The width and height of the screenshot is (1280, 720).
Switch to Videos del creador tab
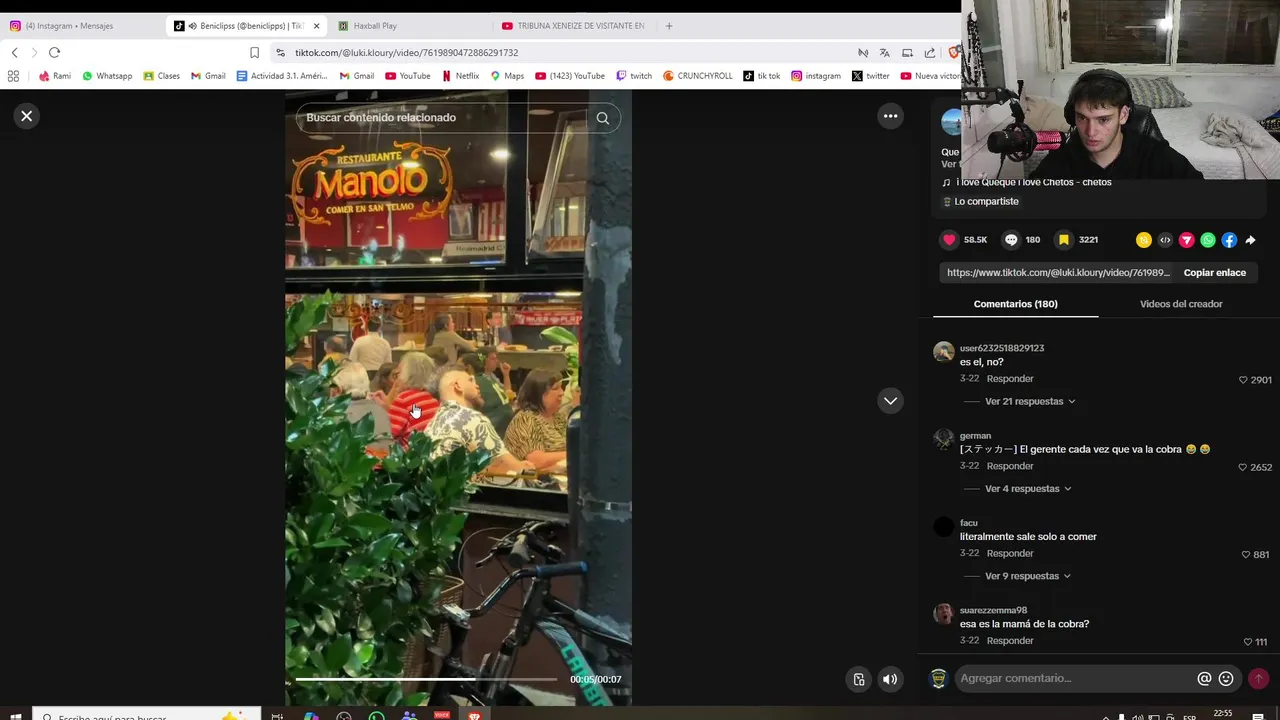coord(1181,304)
